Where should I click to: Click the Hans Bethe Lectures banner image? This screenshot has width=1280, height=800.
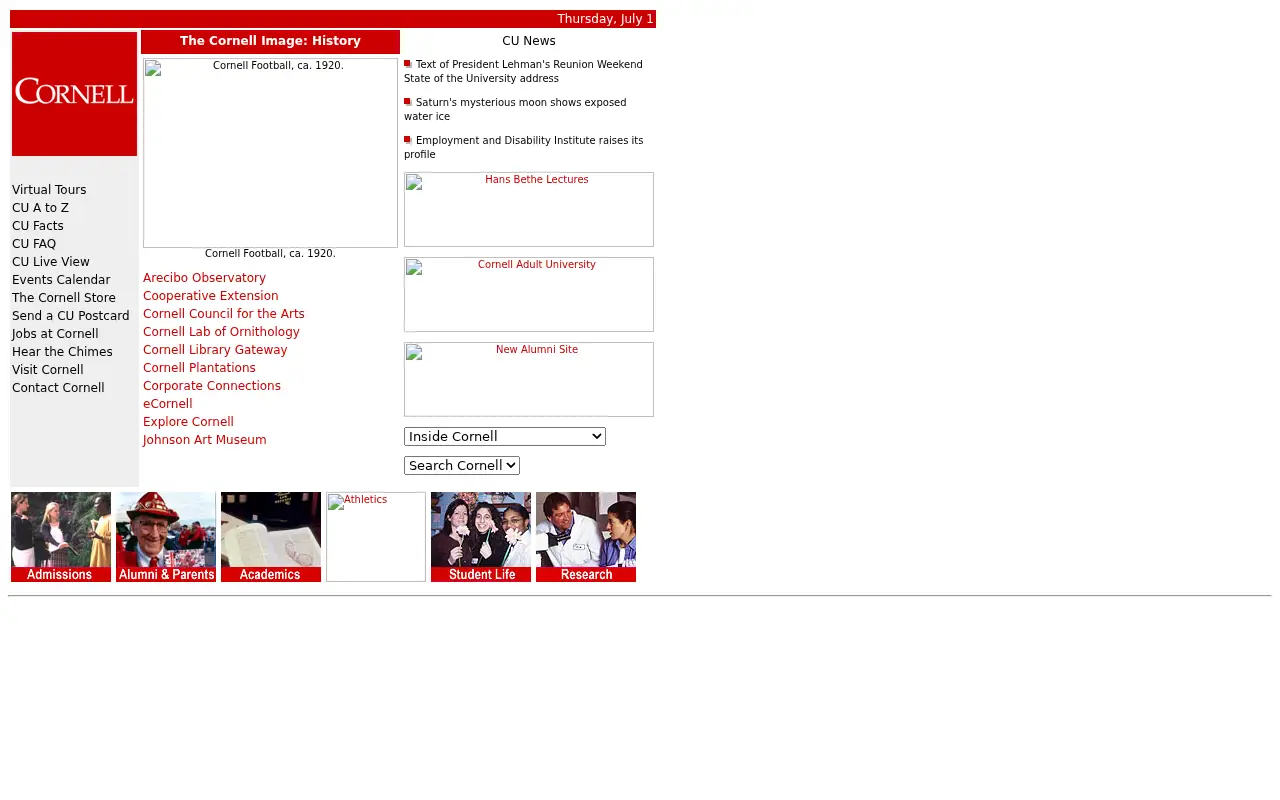pyautogui.click(x=529, y=210)
